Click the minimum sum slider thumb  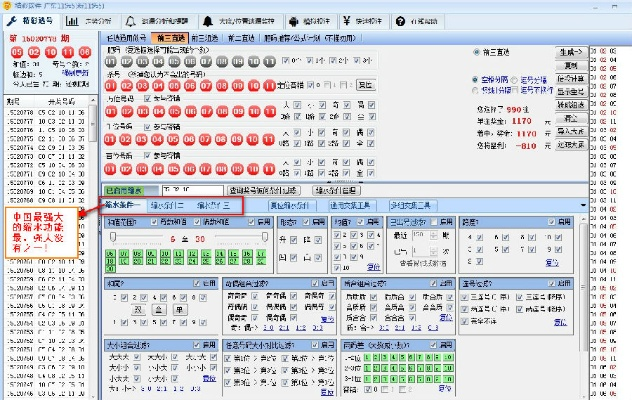113,237
